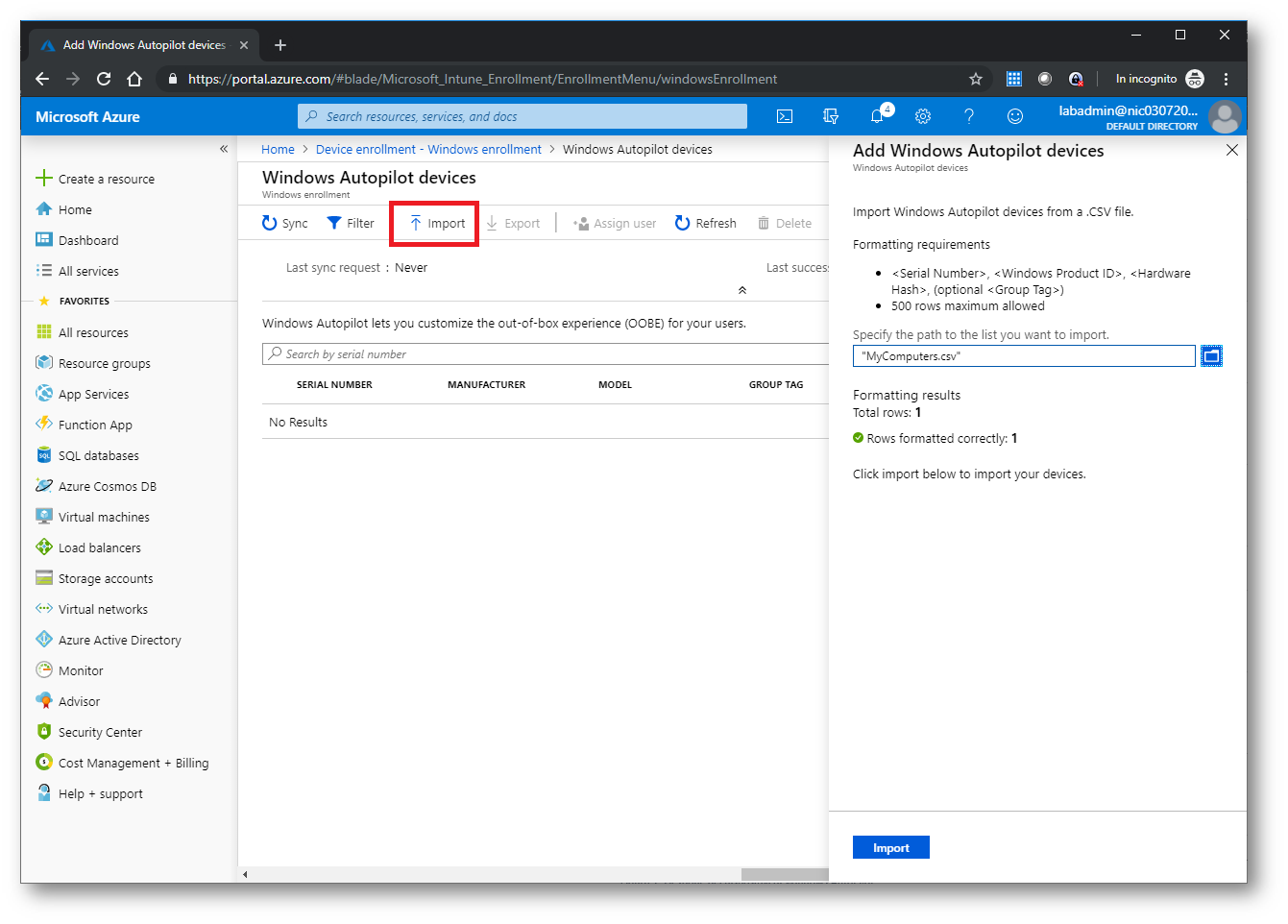Open directory and subscription filter icon
This screenshot has height=924, width=1288.
(x=831, y=116)
